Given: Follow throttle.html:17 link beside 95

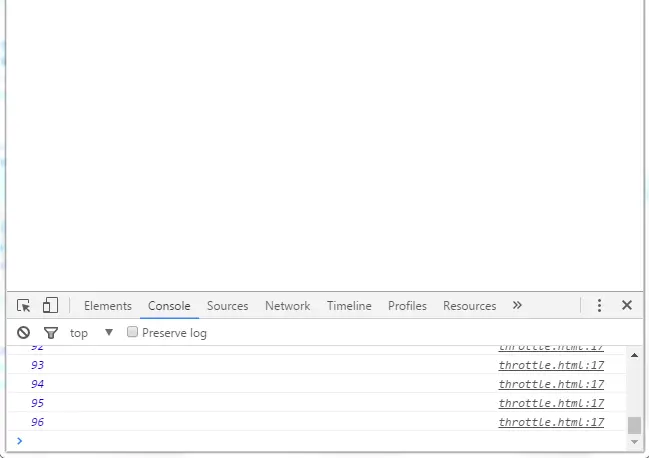Looking at the screenshot, I should click(x=551, y=403).
